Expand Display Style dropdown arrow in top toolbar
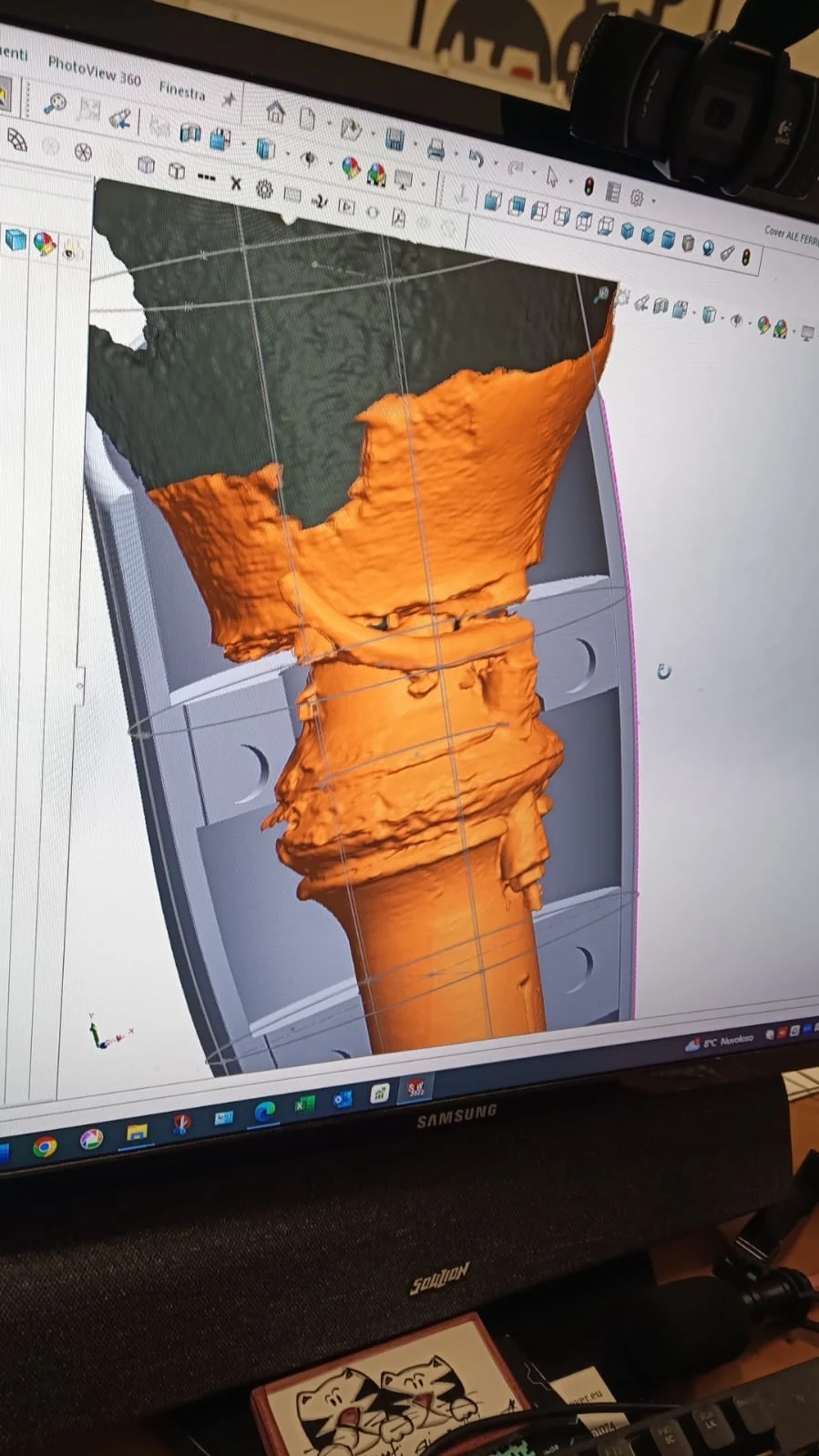This screenshot has width=819, height=1456. pyautogui.click(x=287, y=152)
